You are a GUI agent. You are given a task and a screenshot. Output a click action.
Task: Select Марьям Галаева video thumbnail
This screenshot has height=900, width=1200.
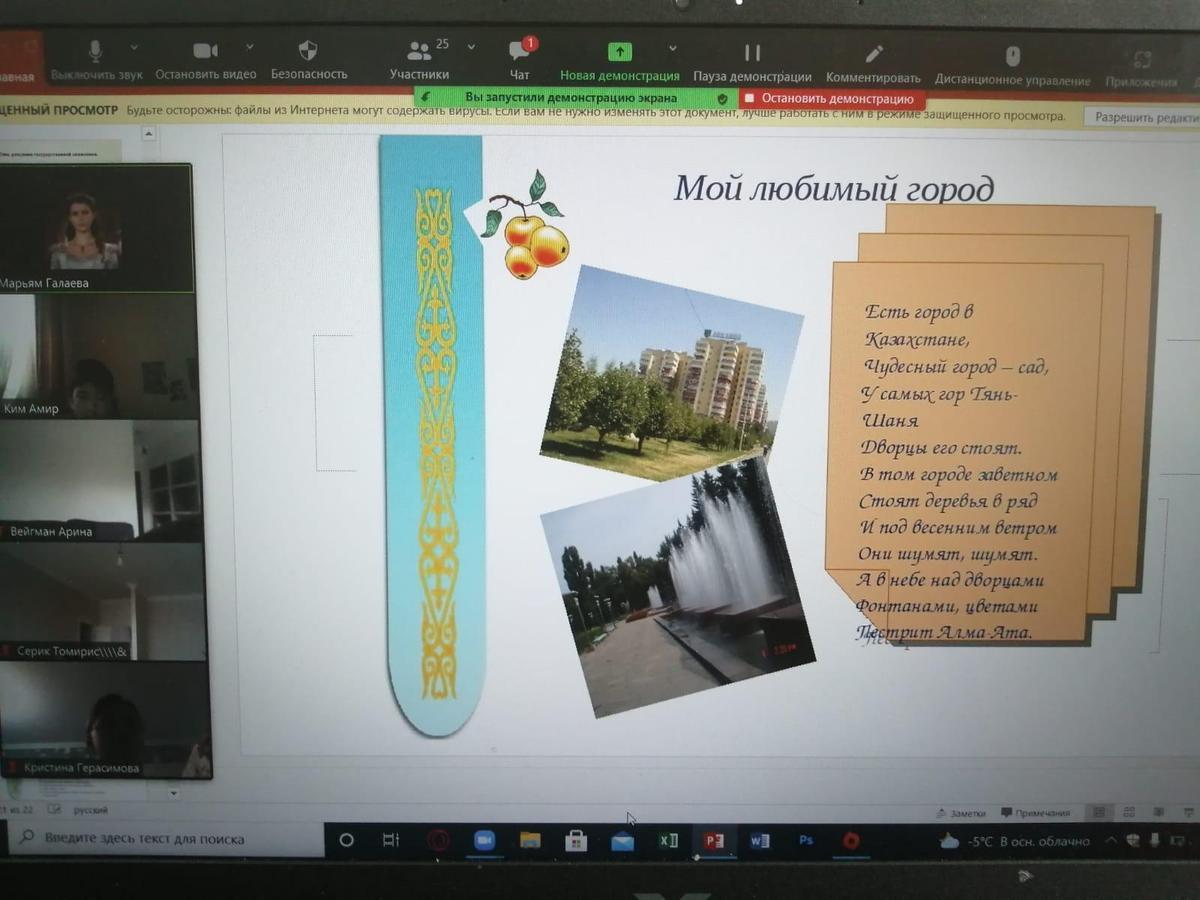point(95,228)
